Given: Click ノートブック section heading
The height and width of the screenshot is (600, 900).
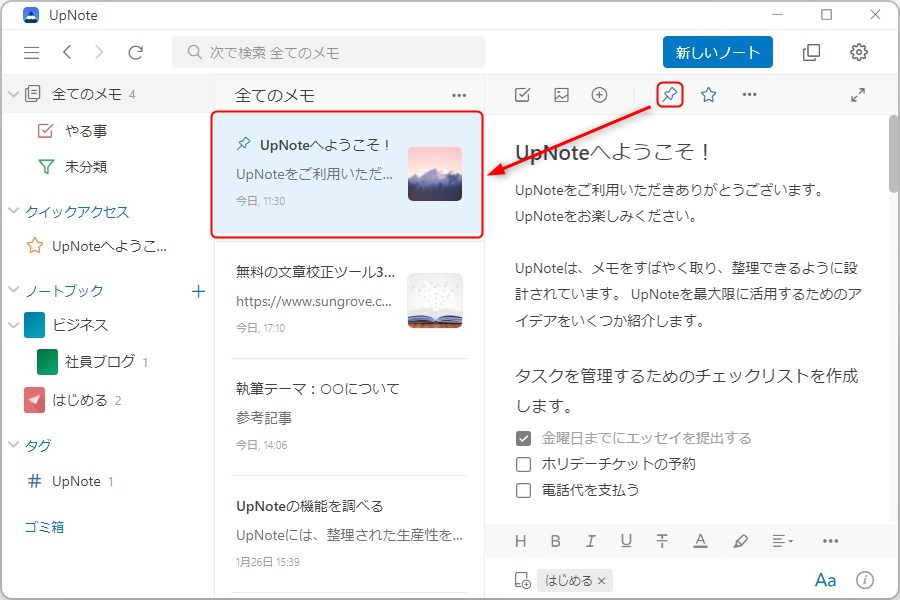Looking at the screenshot, I should click(x=64, y=291).
